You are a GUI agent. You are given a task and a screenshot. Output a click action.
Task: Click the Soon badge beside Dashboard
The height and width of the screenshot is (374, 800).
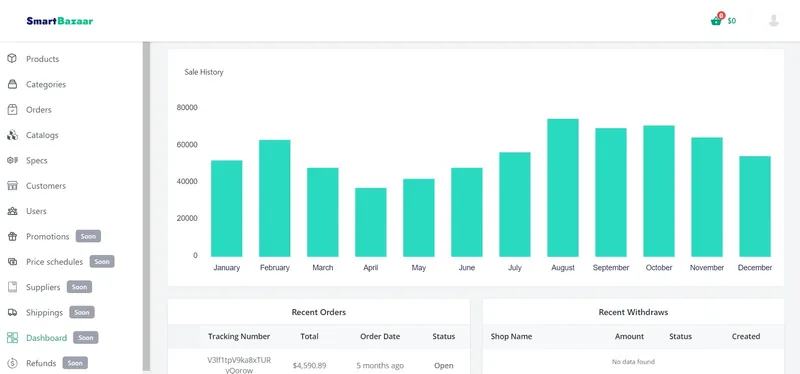pyautogui.click(x=86, y=338)
